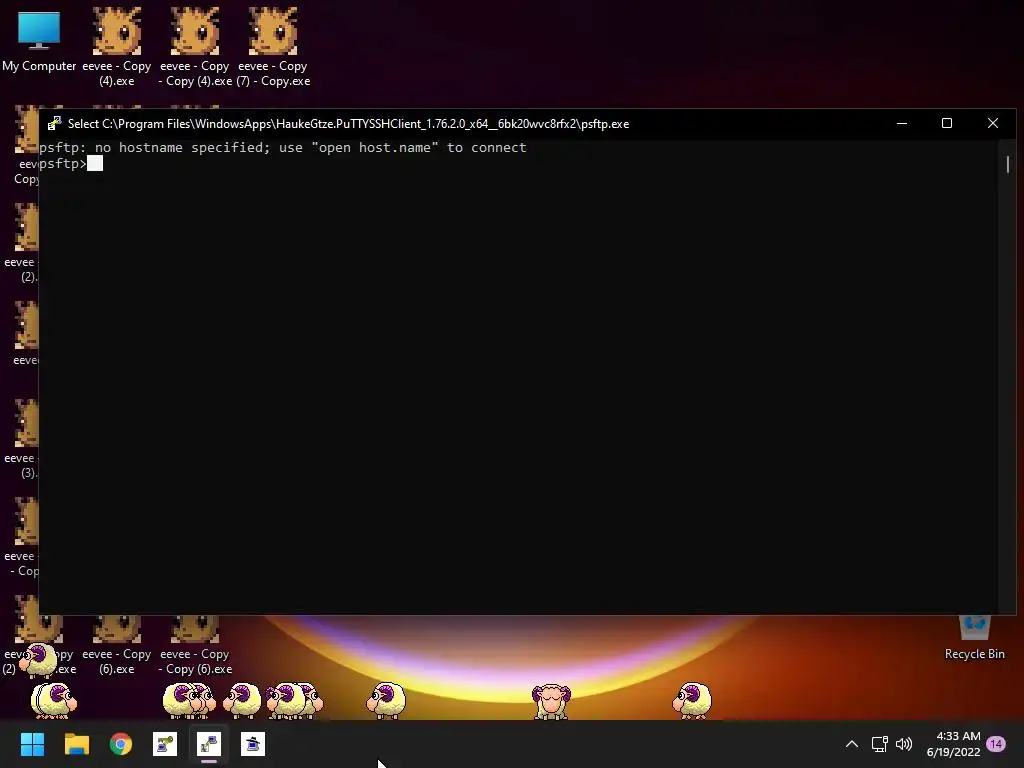Open PuTTYgen key icon in taskbar

coord(165,744)
